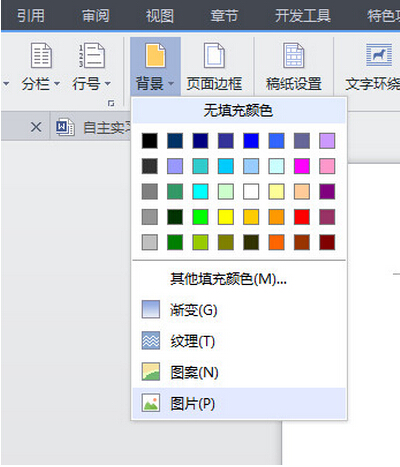
Task: Switch to the 开发工具 tab
Action: (x=303, y=16)
